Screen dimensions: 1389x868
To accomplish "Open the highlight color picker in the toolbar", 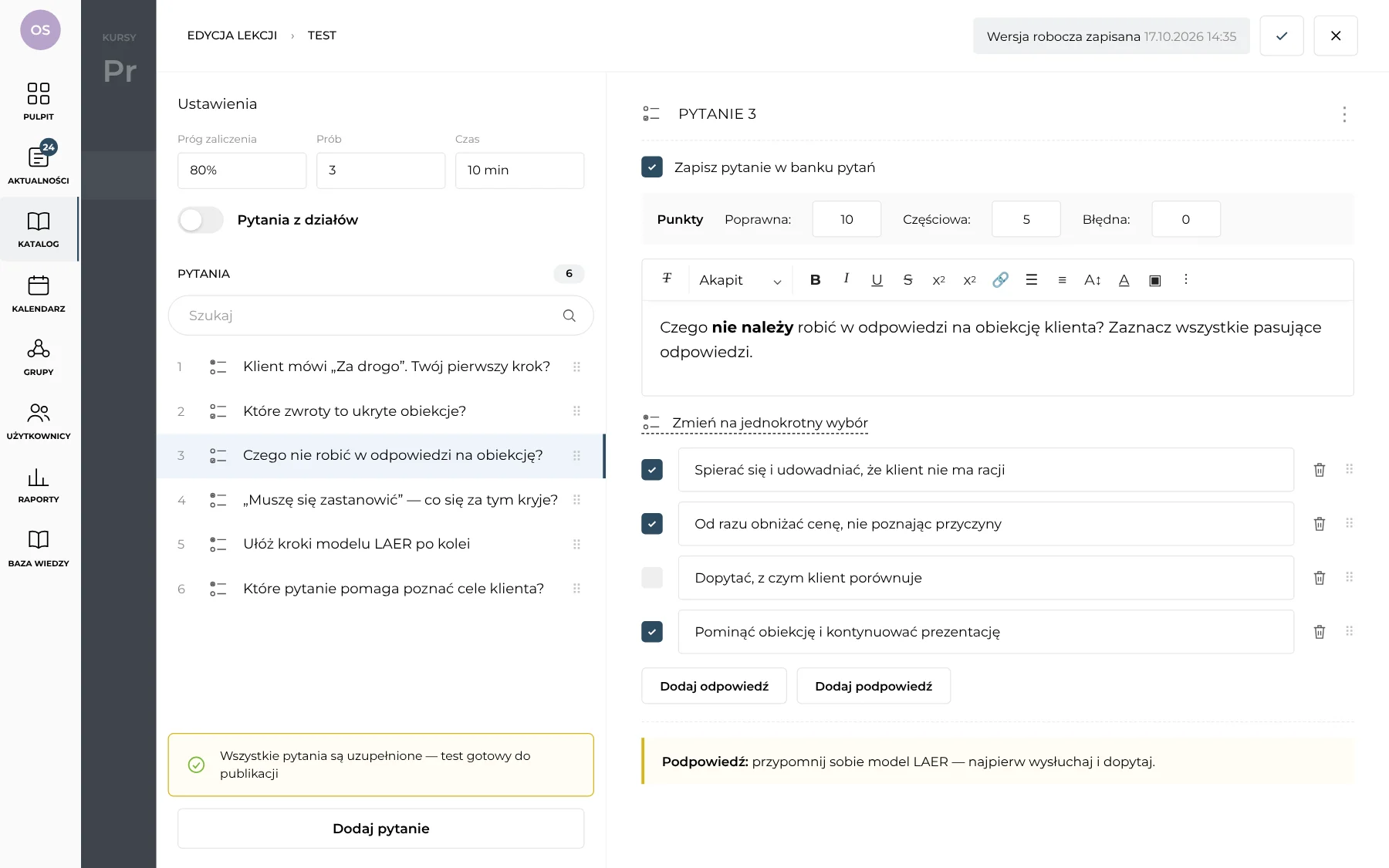I will click(x=1155, y=280).
